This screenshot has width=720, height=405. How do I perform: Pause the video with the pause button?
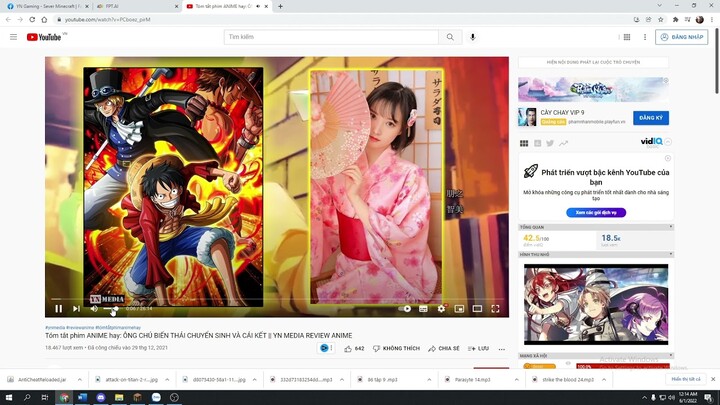58,309
